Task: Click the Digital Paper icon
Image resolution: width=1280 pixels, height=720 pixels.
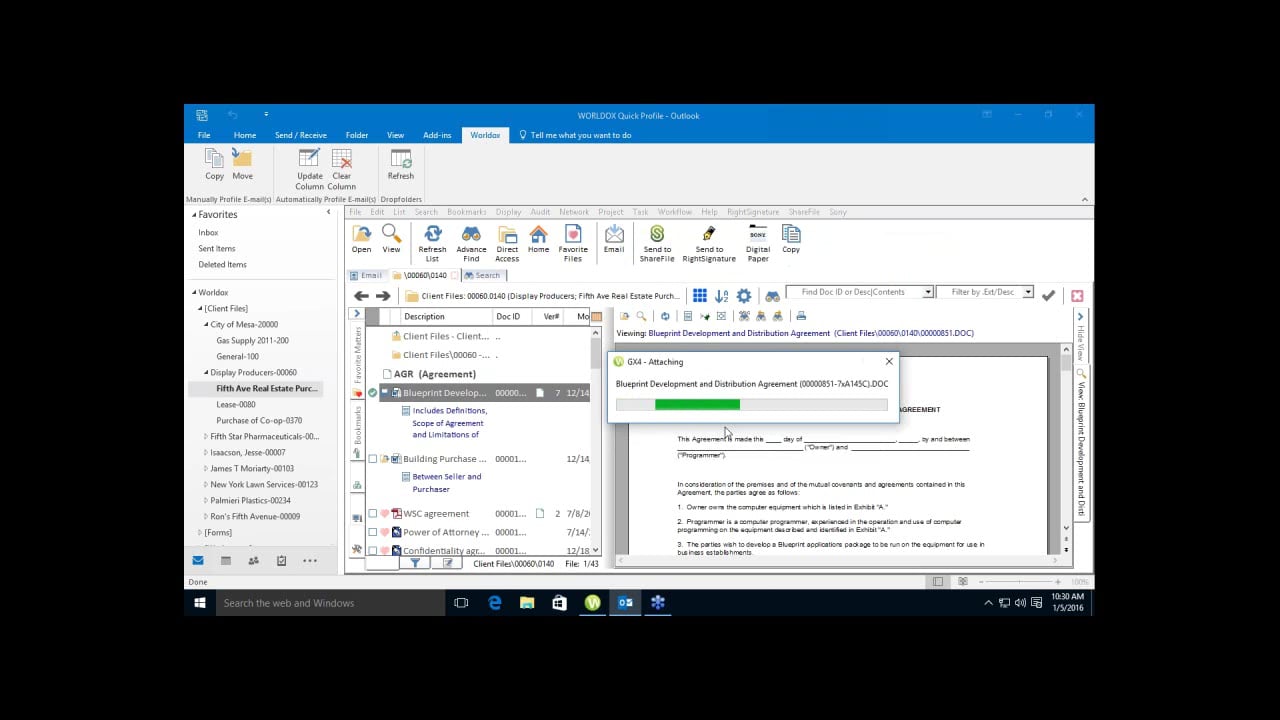Action: [758, 234]
